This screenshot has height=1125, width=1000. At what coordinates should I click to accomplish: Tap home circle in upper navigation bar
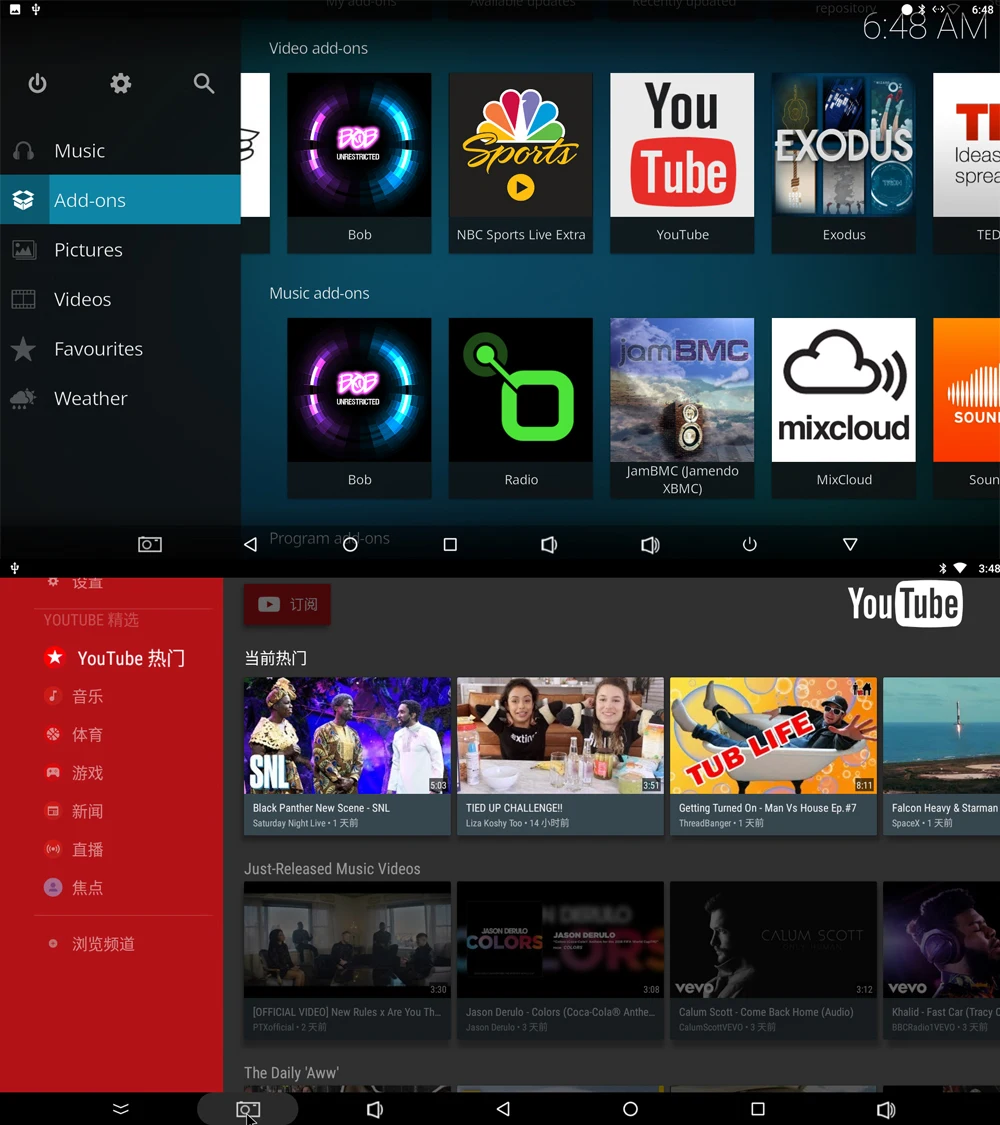click(x=350, y=545)
